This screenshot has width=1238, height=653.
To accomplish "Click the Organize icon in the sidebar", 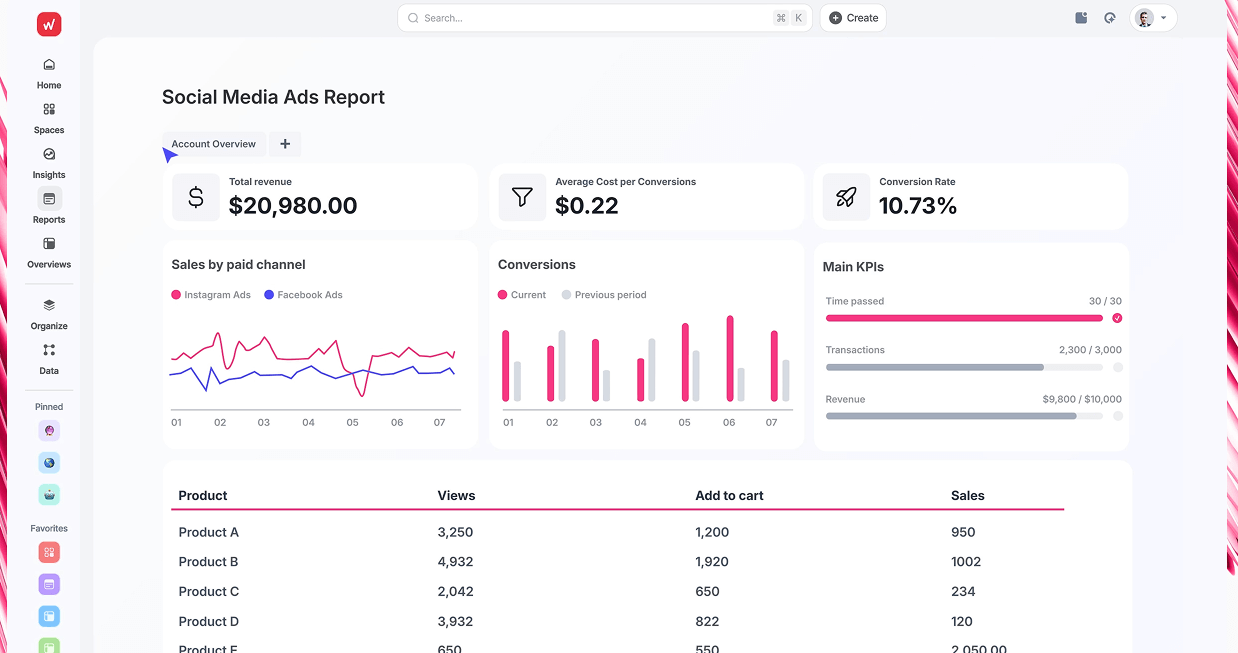I will coord(48,313).
